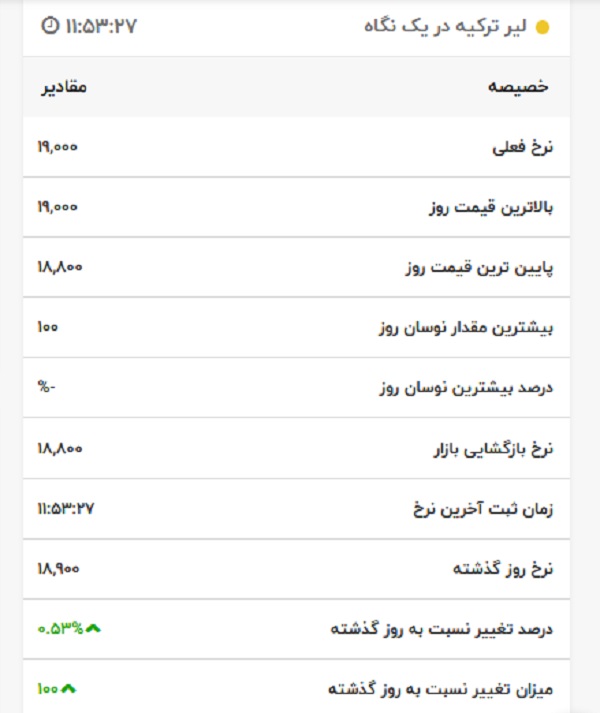
Task: Click the yellow dot before the title
Action: pos(543,27)
